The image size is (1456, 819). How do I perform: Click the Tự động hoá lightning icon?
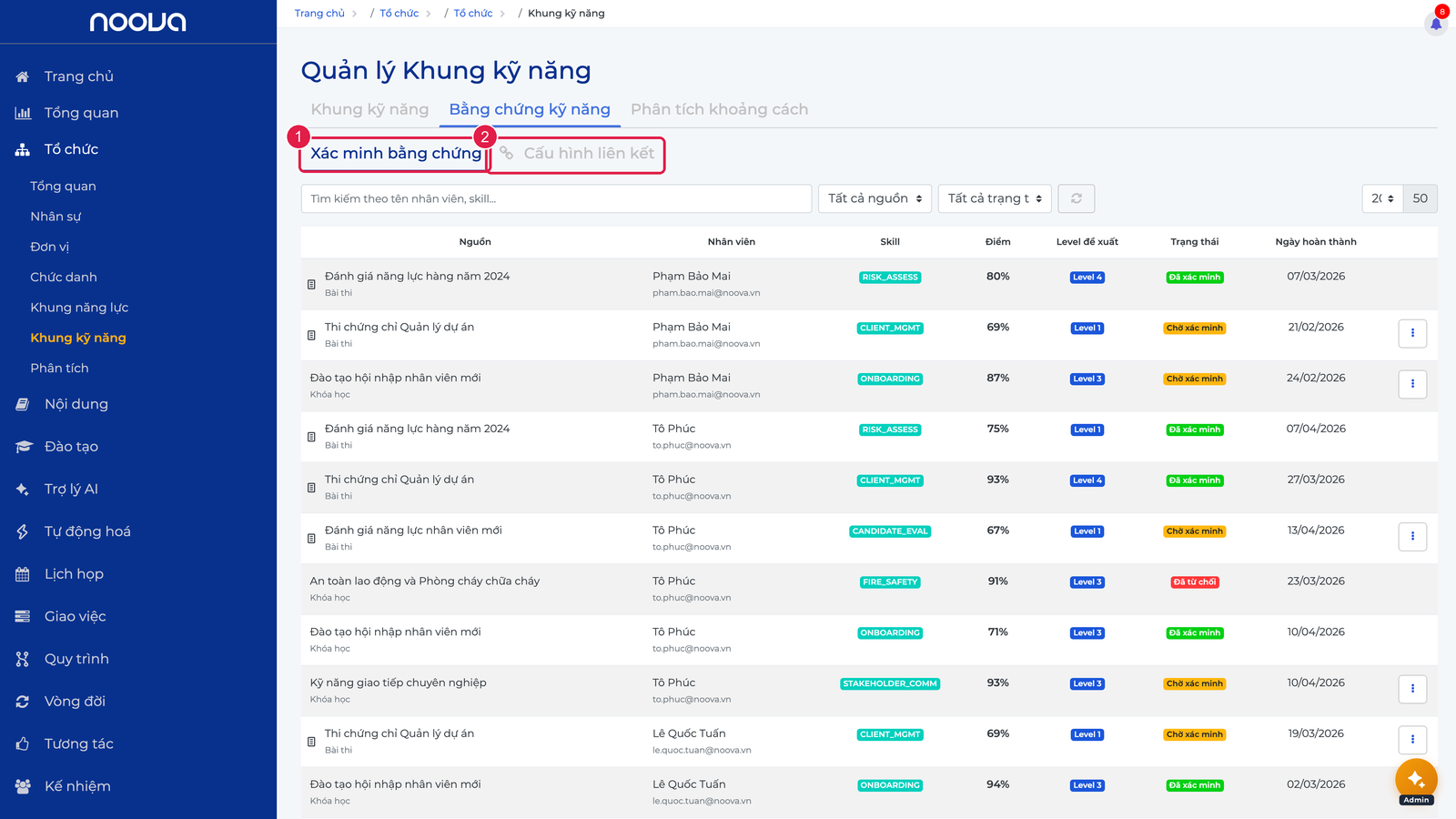23,531
